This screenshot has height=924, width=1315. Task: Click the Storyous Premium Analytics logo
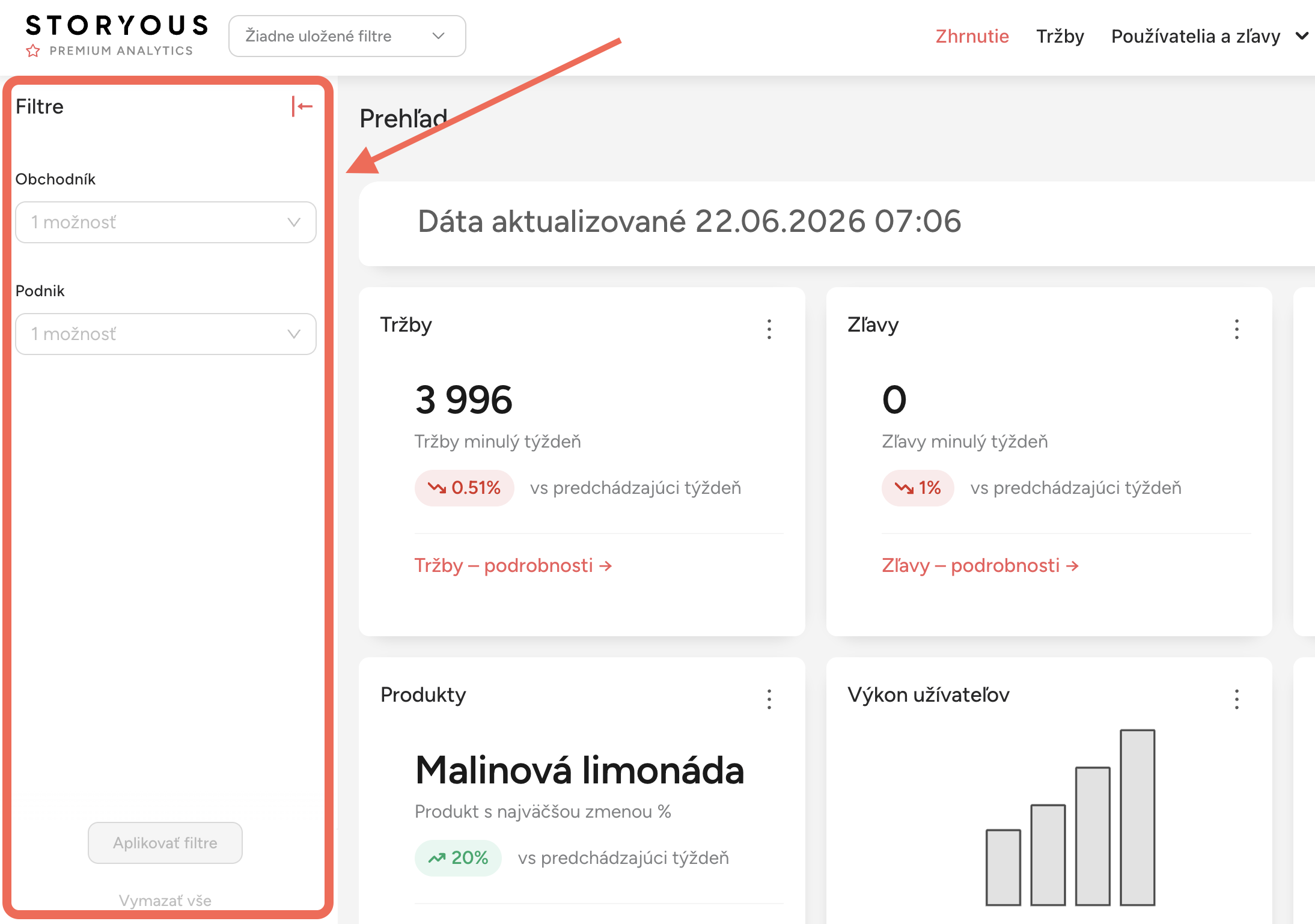pyautogui.click(x=117, y=35)
